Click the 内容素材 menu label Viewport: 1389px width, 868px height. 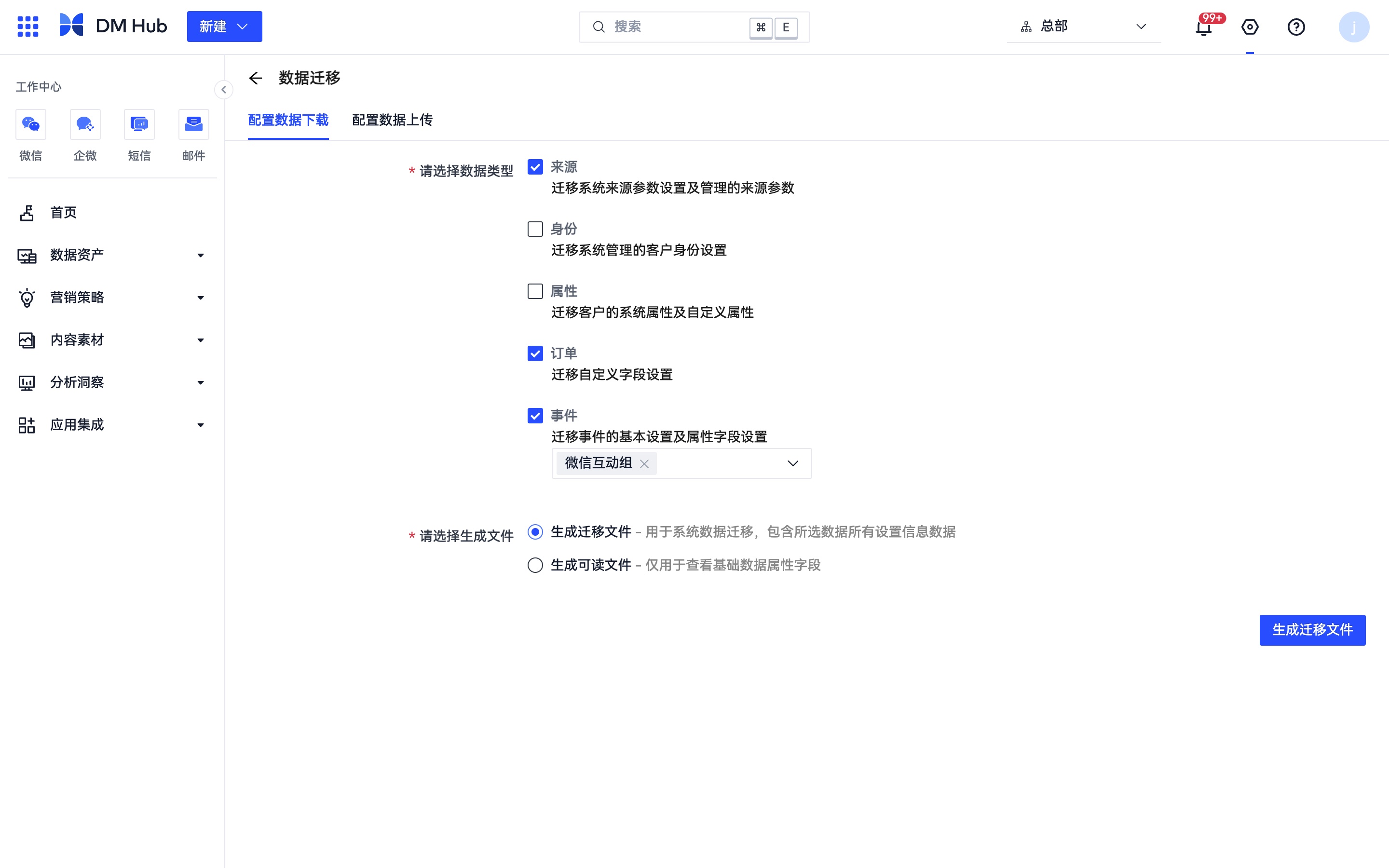pos(77,340)
